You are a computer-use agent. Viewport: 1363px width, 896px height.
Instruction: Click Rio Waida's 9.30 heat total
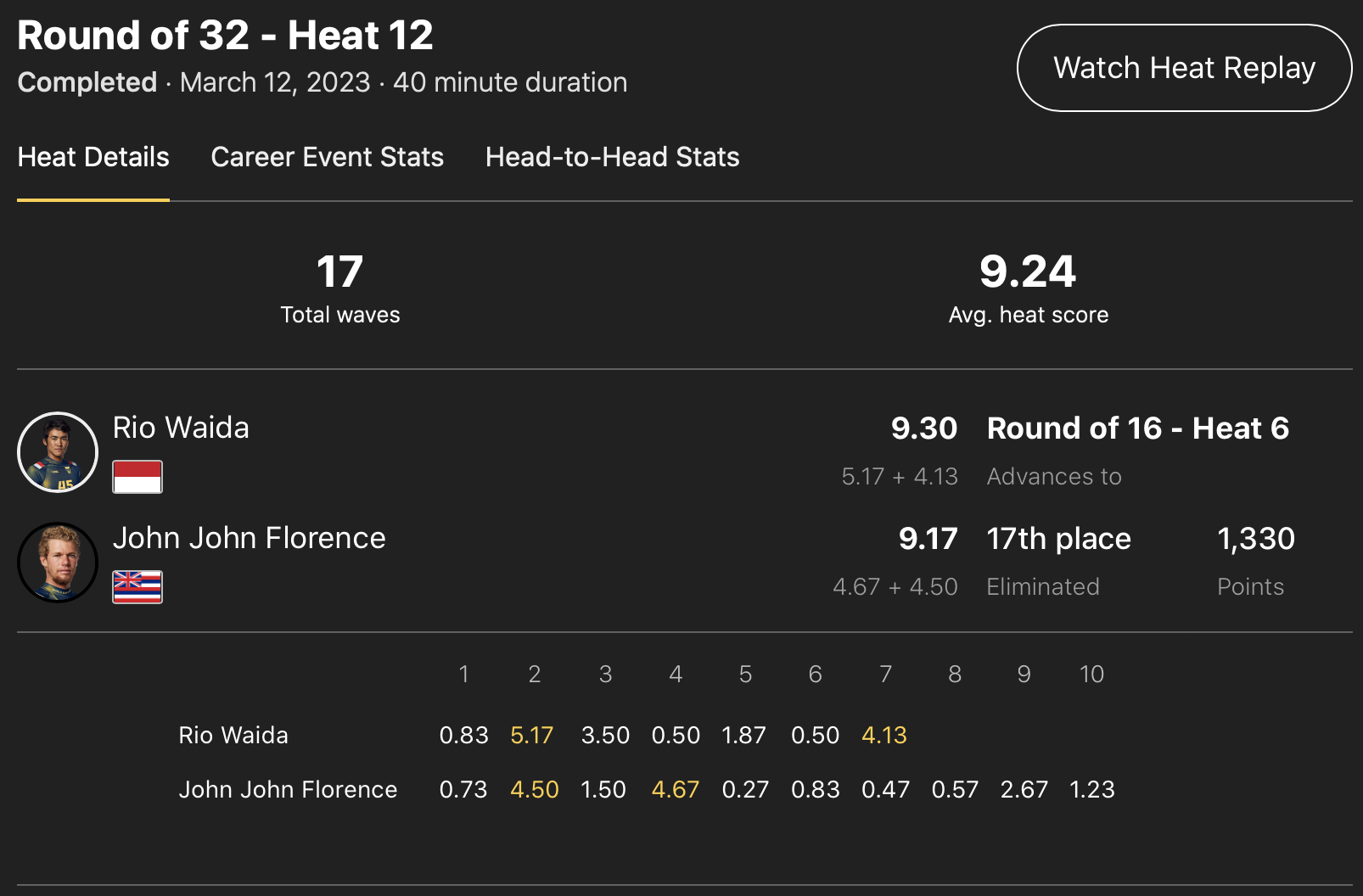point(924,428)
